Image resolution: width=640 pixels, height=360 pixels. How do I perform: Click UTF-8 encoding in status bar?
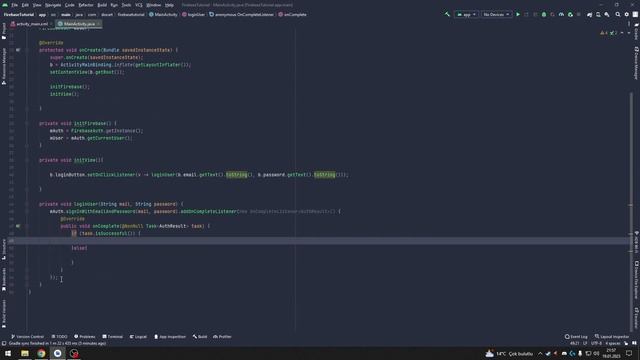[x=596, y=343]
